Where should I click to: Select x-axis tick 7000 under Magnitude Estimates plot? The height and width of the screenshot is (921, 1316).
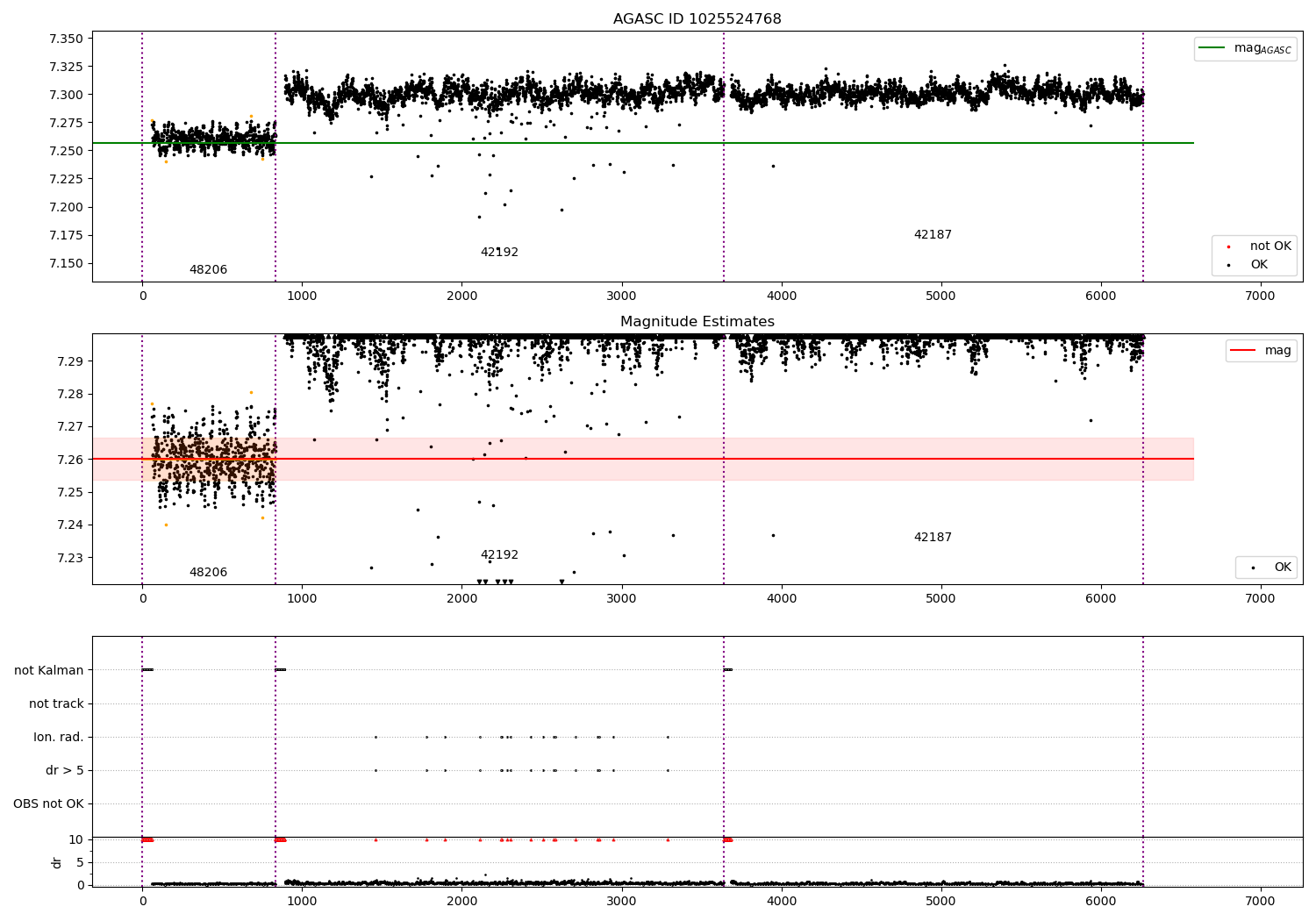pyautogui.click(x=1261, y=599)
